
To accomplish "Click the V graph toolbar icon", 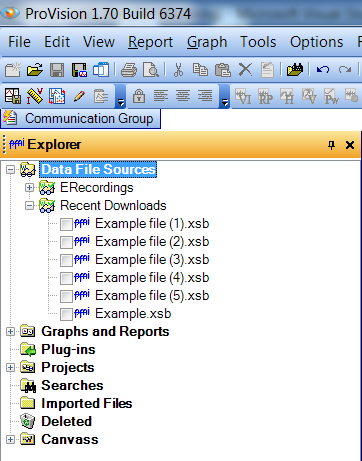I will coord(309,96).
